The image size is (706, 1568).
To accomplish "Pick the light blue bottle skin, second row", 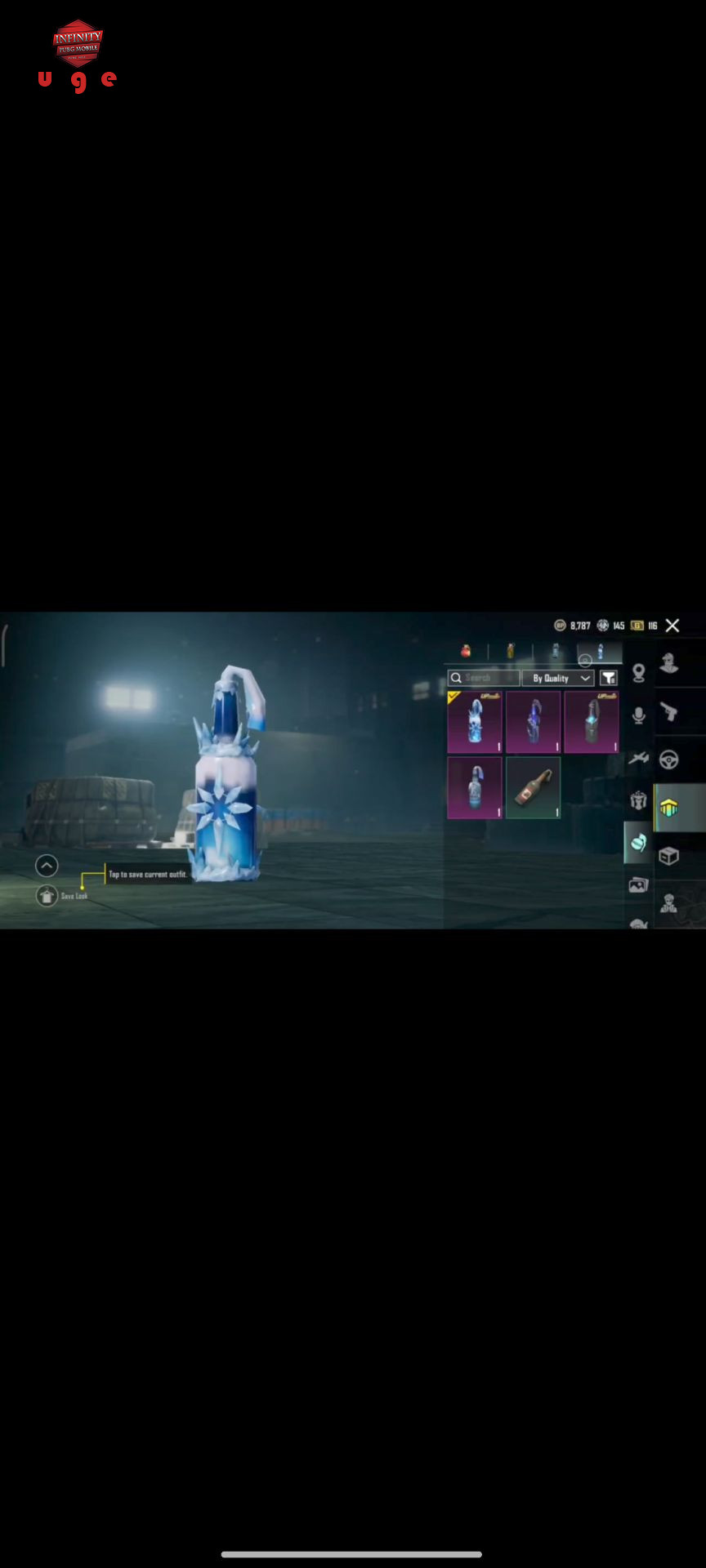I will click(475, 787).
